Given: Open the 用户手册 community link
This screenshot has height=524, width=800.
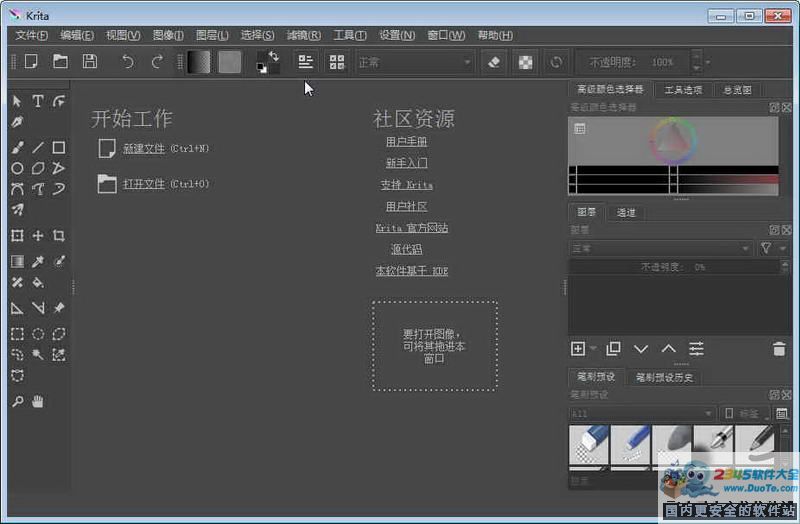Looking at the screenshot, I should click(406, 142).
